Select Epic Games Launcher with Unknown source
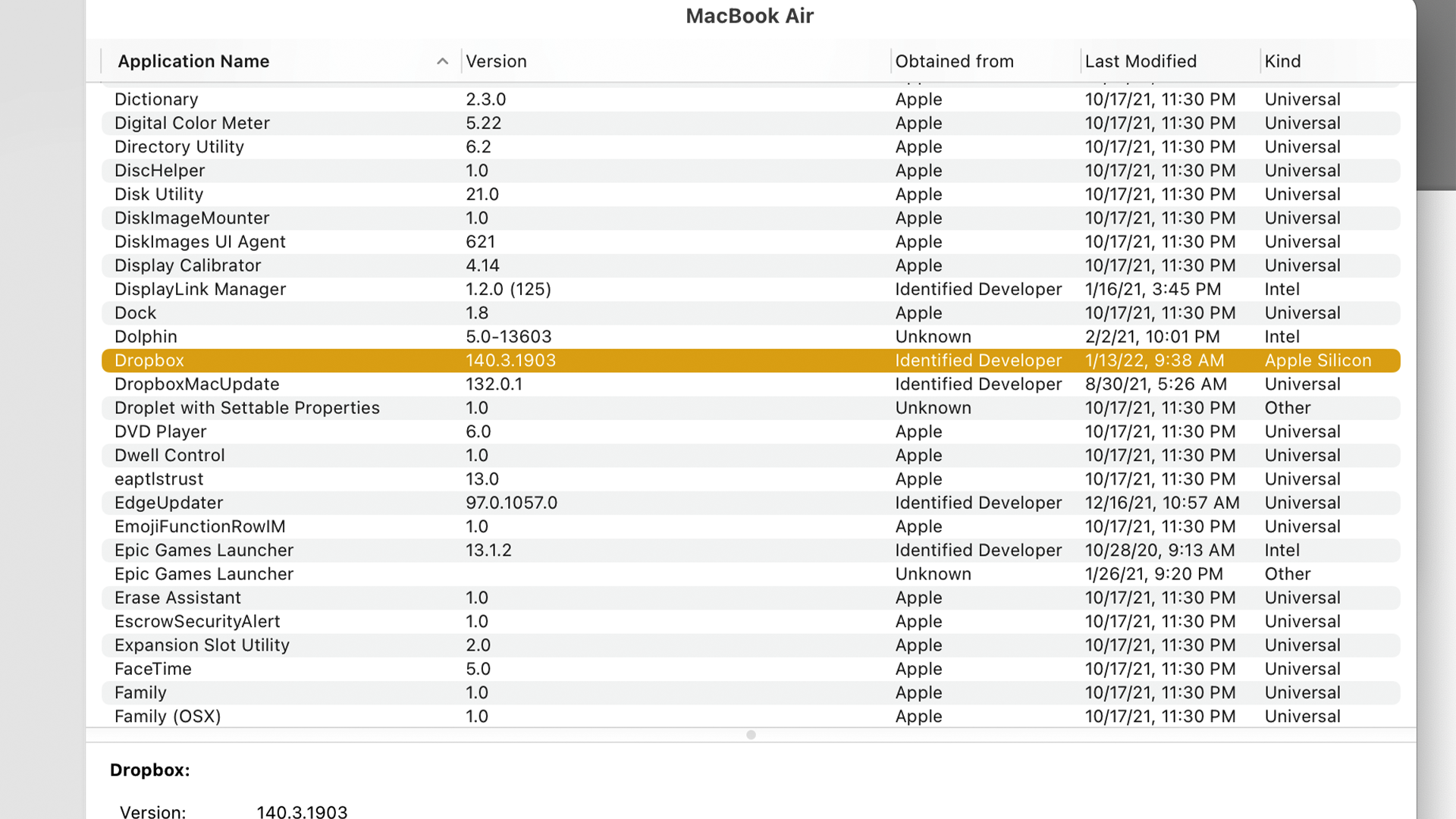This screenshot has height=819, width=1456. [751, 574]
